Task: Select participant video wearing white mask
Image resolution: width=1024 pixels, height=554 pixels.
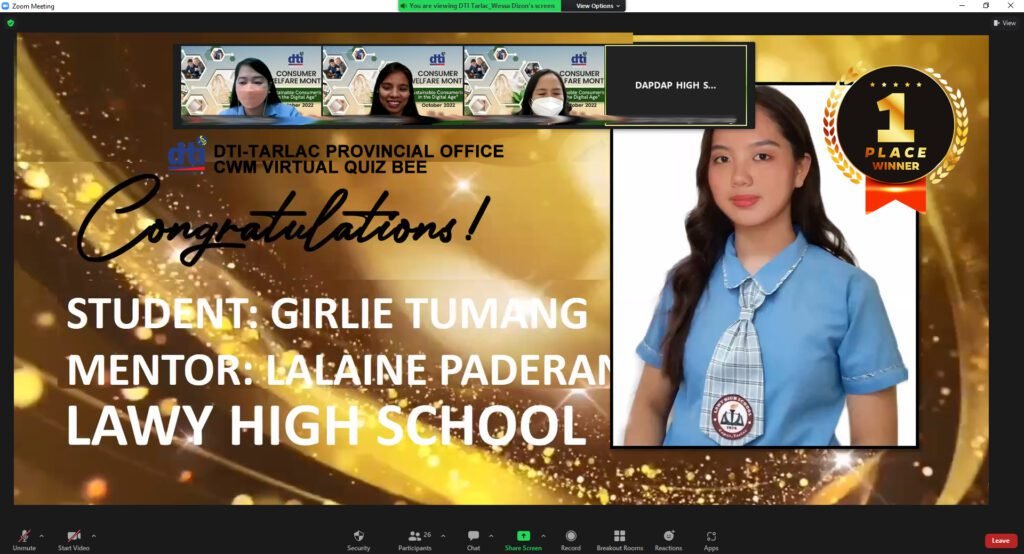Action: pyautogui.click(x=534, y=81)
